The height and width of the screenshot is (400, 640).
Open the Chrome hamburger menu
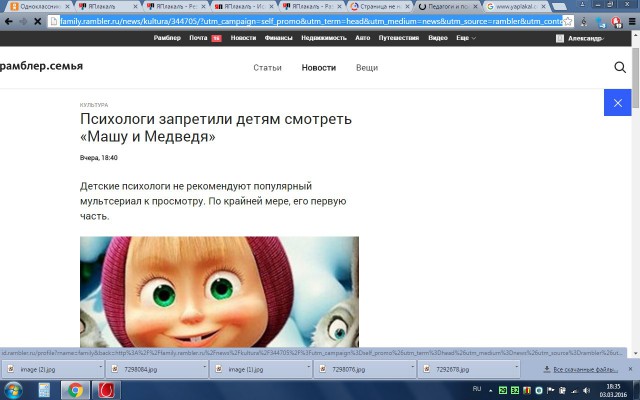point(632,22)
